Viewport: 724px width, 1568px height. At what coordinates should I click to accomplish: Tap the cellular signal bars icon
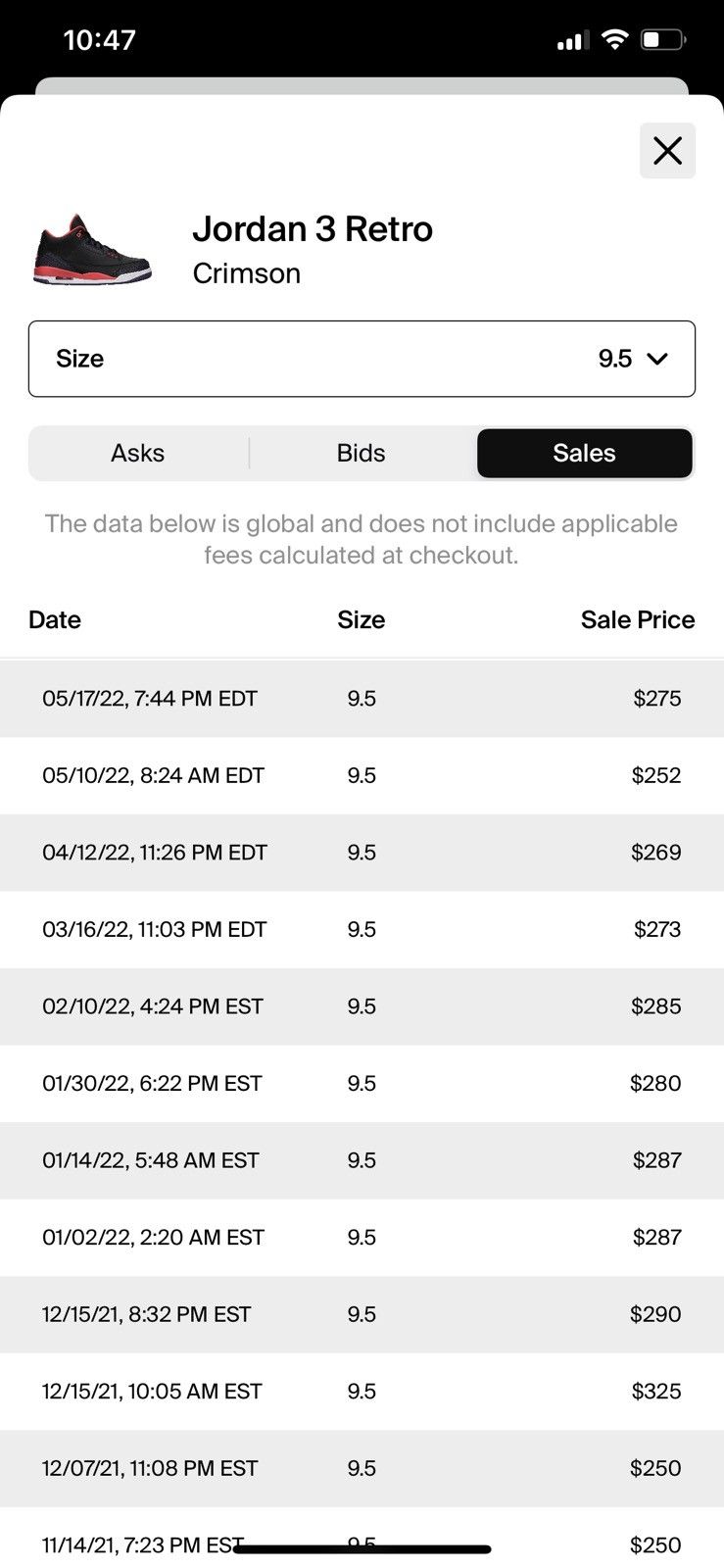point(572,41)
